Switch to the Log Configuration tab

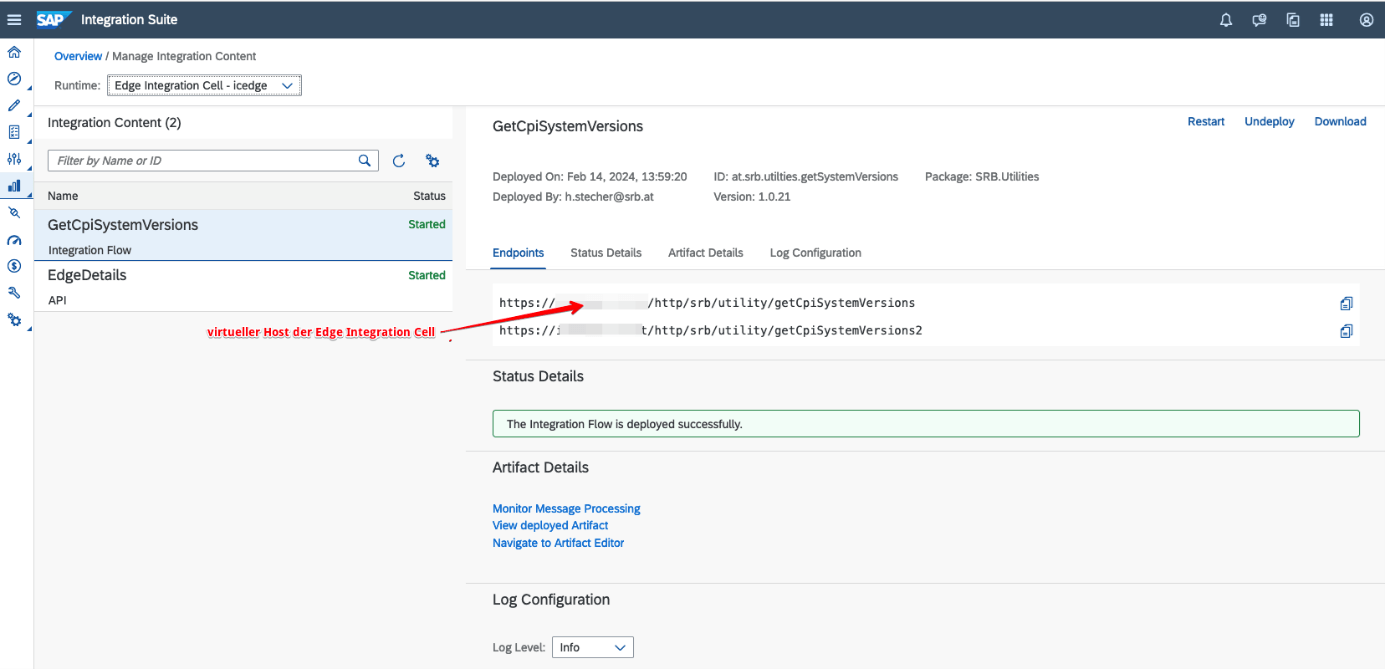coord(816,253)
